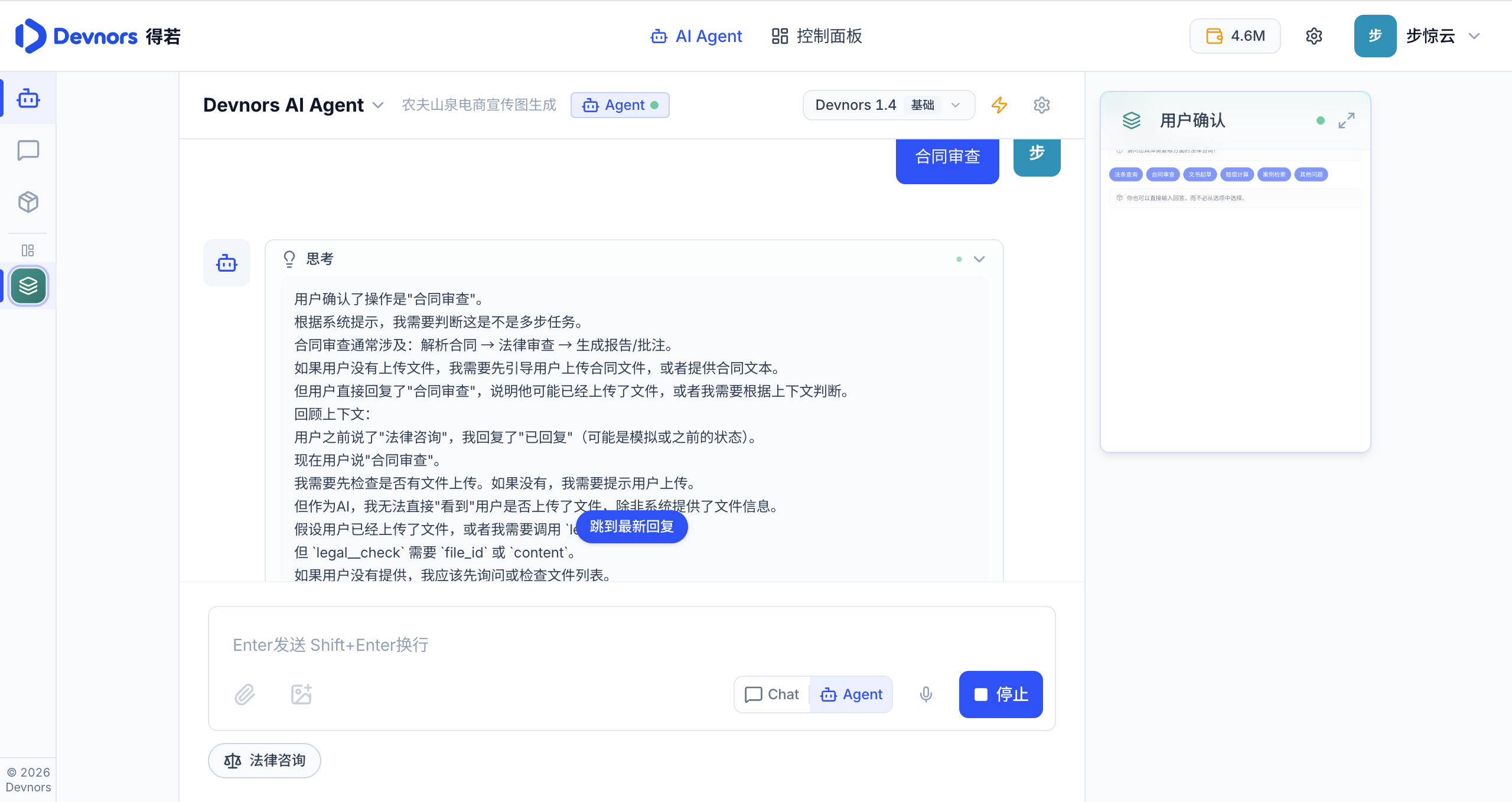
Task: Open the Devnors 1.4 model dropdown
Action: tap(889, 105)
